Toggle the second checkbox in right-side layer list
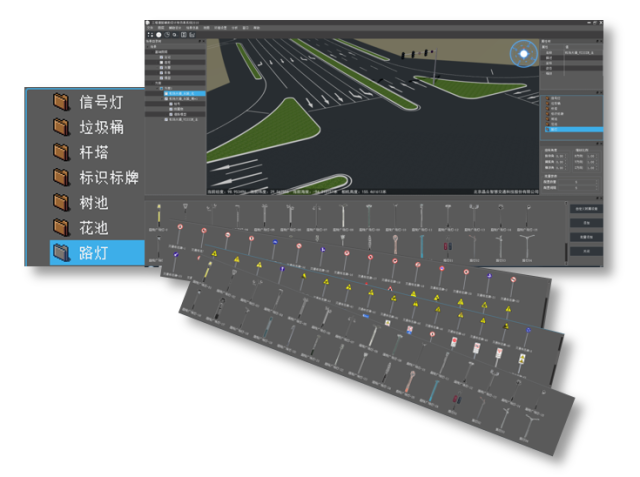The width and height of the screenshot is (640, 477). tap(546, 104)
